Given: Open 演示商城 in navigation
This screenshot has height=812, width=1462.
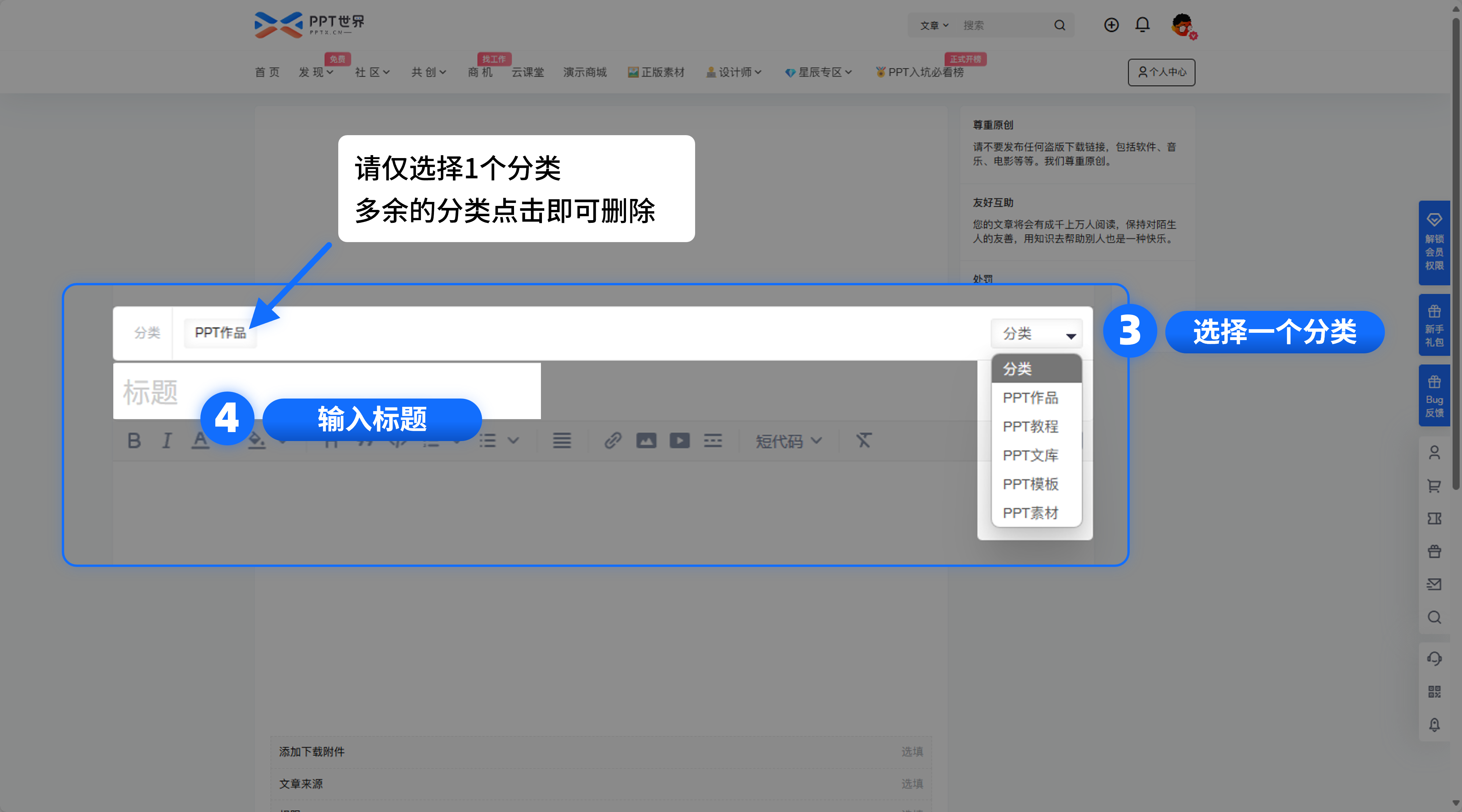Looking at the screenshot, I should pos(584,72).
